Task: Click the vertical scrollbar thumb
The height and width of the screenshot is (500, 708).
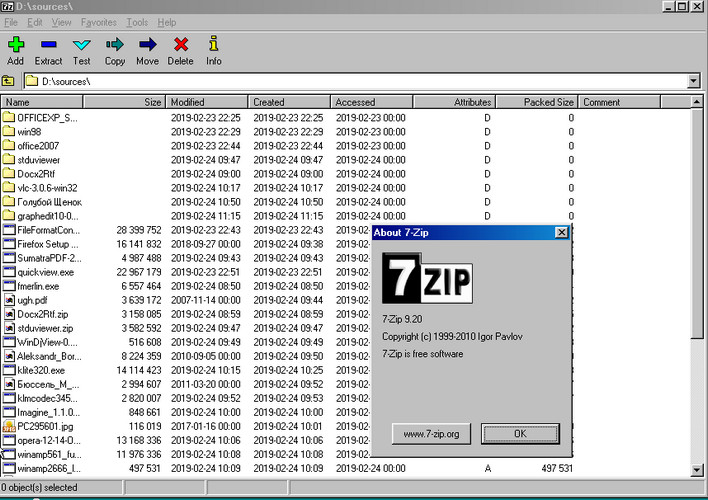Action: (x=697, y=223)
